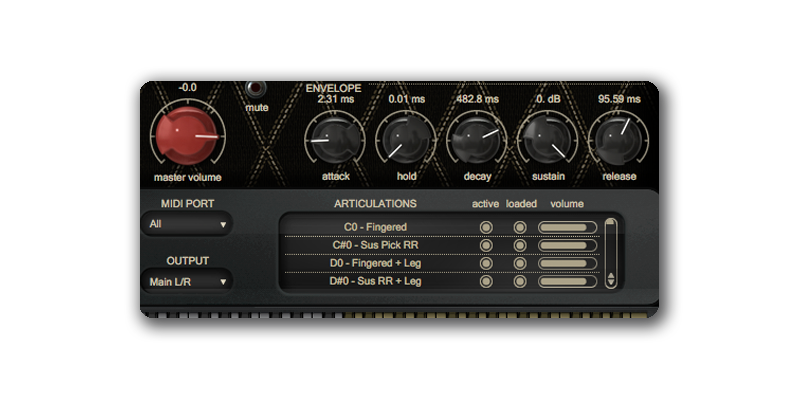The width and height of the screenshot is (800, 400).
Task: Toggle loaded for D#0 - Sus RR + Leg
Action: point(520,281)
